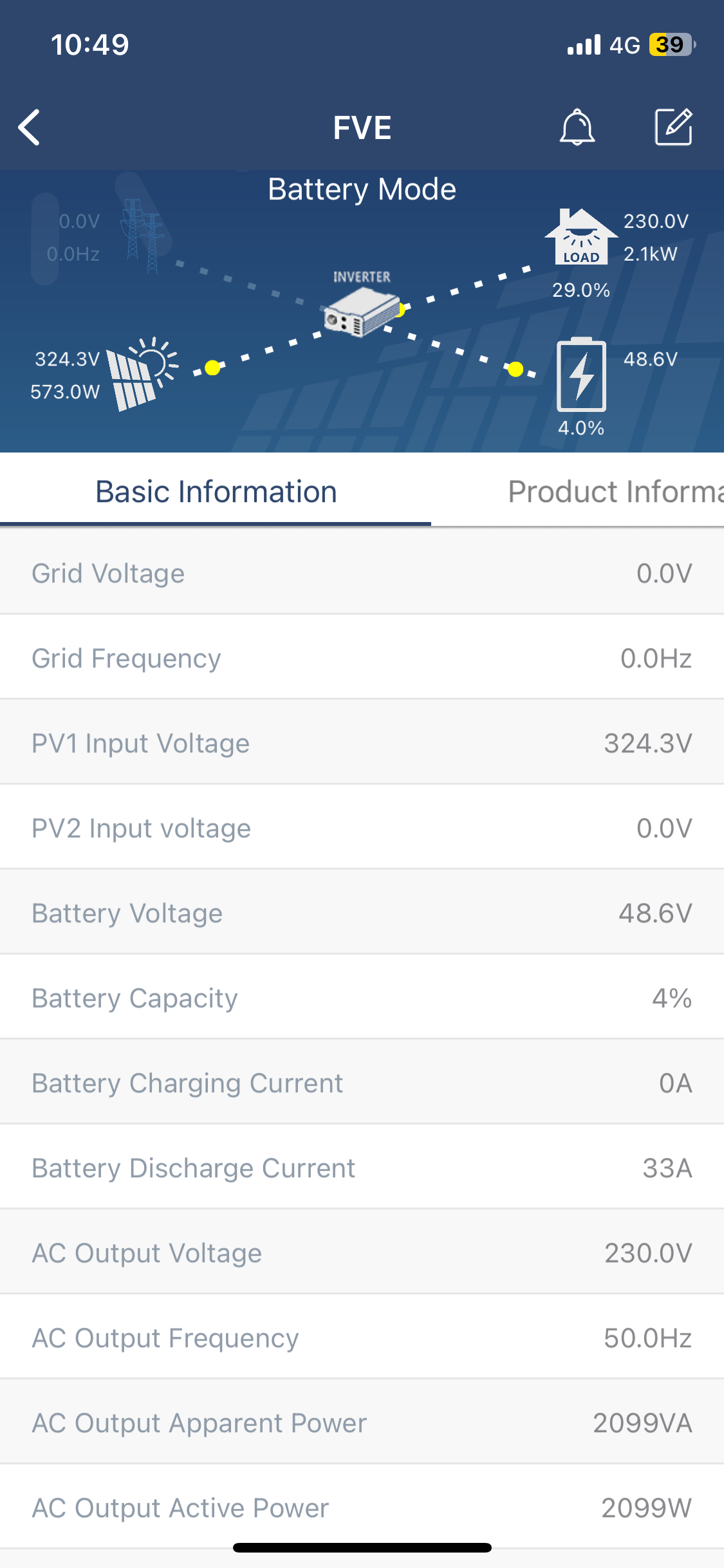Tap the Battery Capacity row
This screenshot has width=724, height=1568.
coord(362,998)
